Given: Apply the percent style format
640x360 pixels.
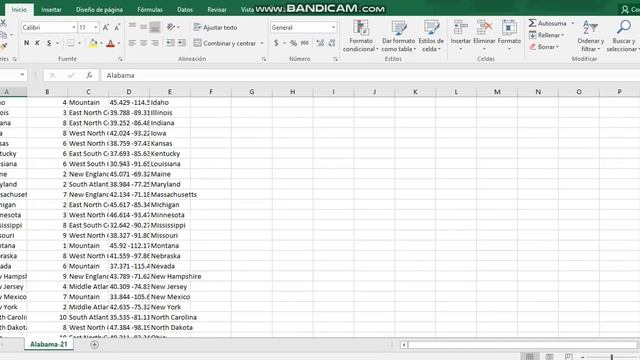Looking at the screenshot, I should 293,43.
